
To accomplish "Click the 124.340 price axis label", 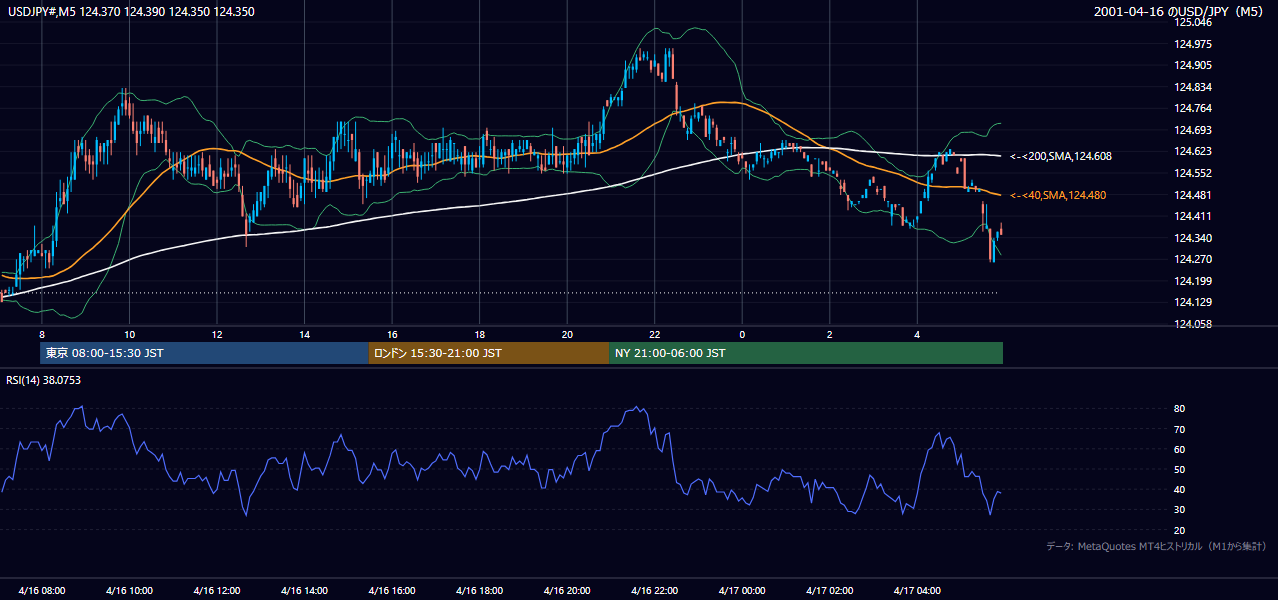I will point(1192,238).
